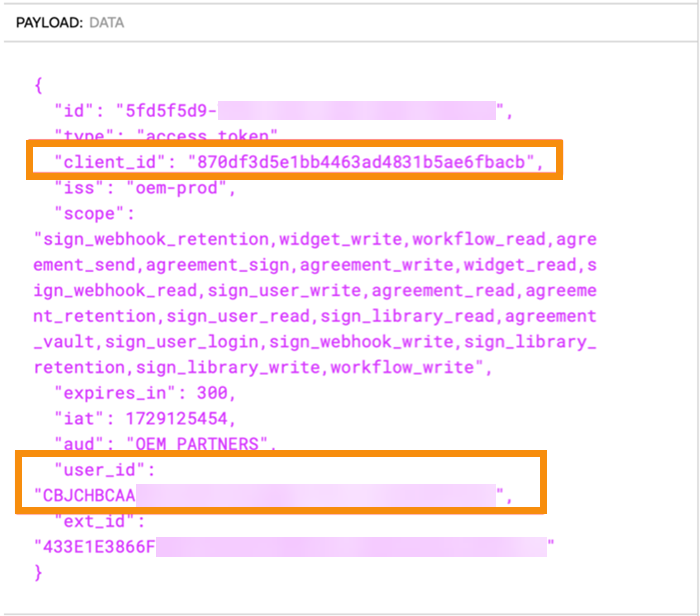Screen dimensions: 700x616
Task: Click the DATA label beside PAYLOAD
Action: (x=106, y=21)
